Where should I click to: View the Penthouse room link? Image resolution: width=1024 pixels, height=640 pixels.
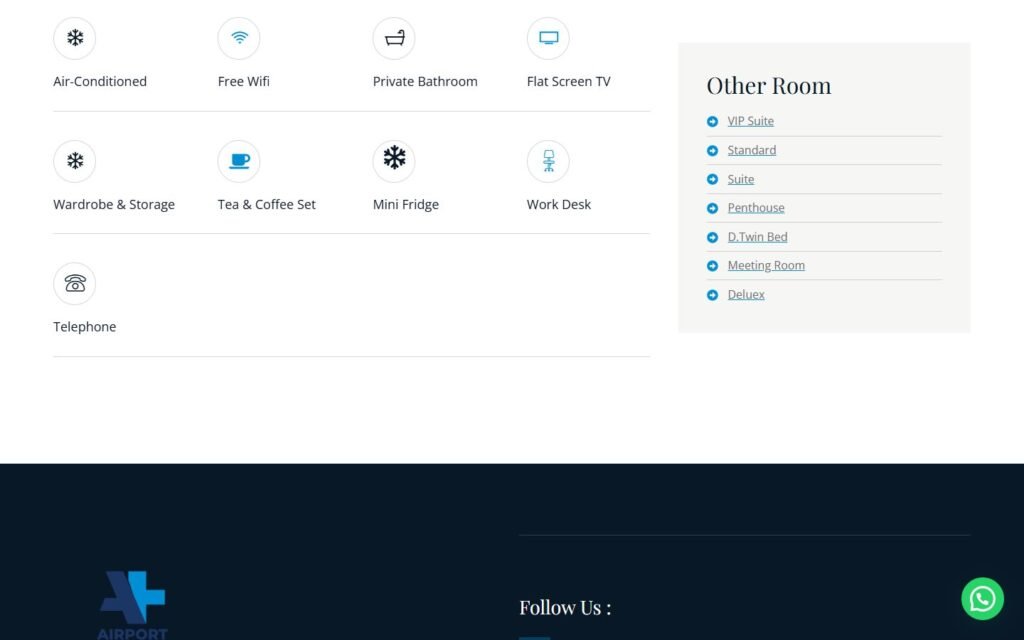coord(756,208)
